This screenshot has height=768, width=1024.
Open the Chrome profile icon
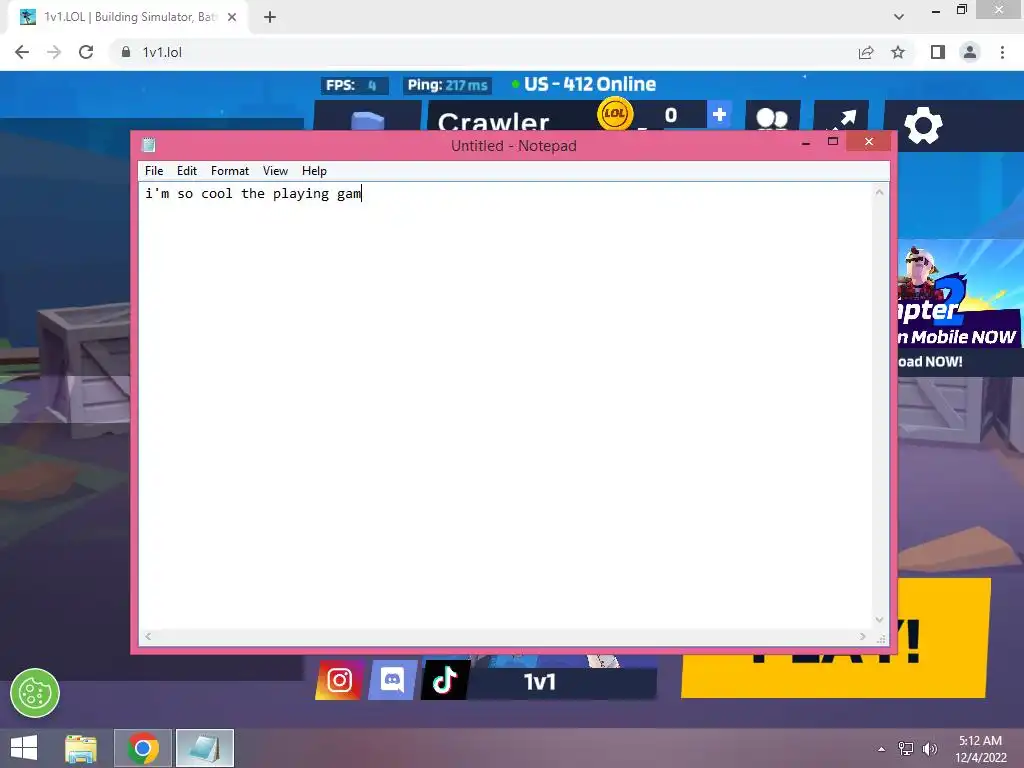970,52
